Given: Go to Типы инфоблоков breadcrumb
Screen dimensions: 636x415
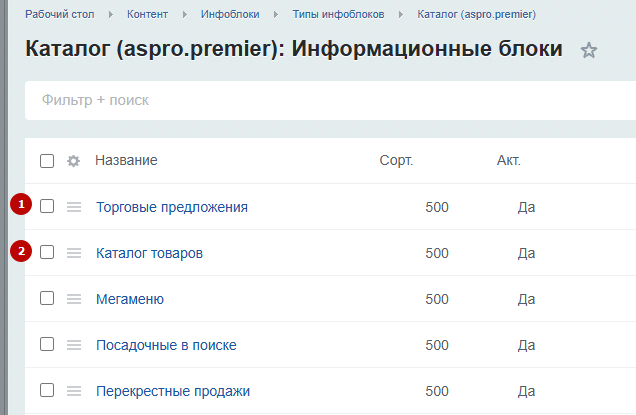Looking at the screenshot, I should [338, 14].
